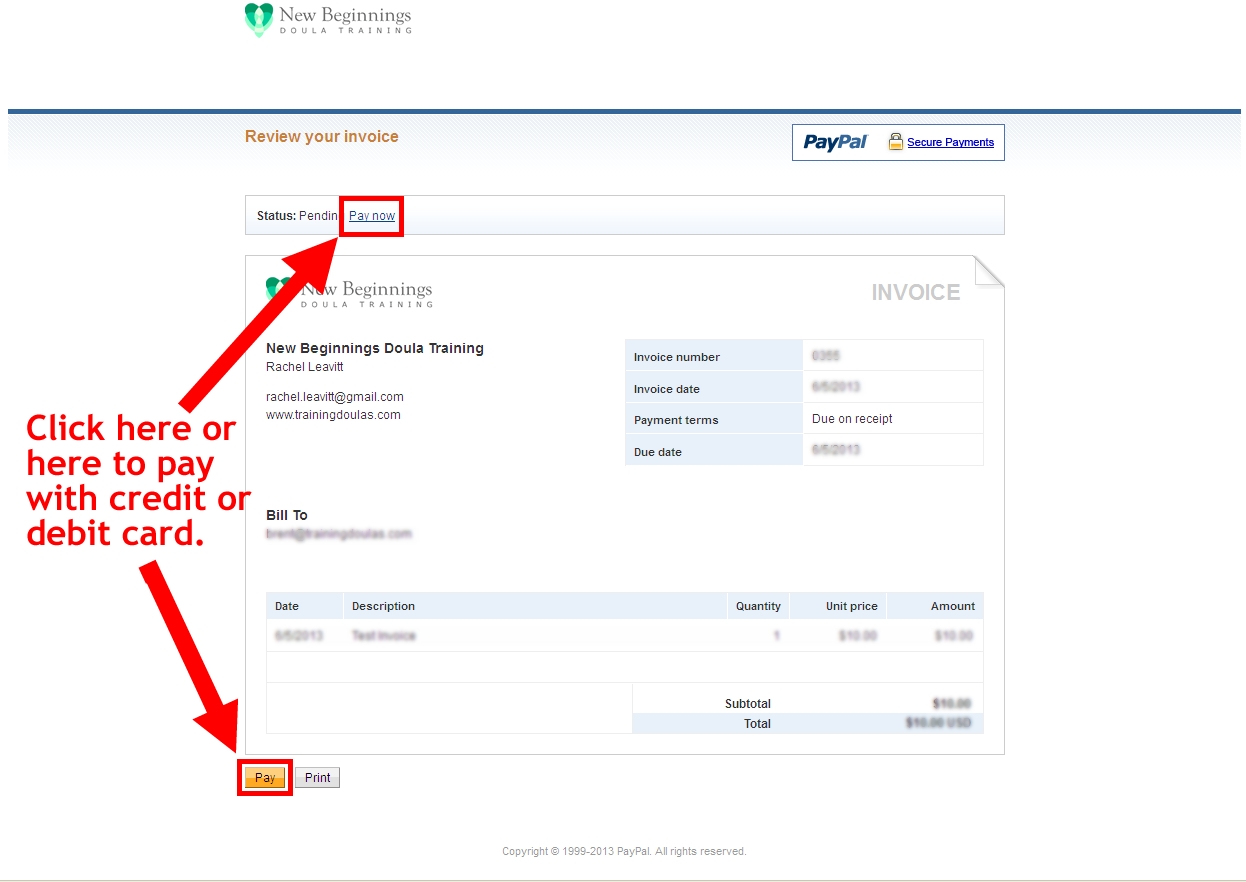This screenshot has width=1246, height=882.
Task: Click the 'Invoice date' label cell
Action: [x=714, y=388]
